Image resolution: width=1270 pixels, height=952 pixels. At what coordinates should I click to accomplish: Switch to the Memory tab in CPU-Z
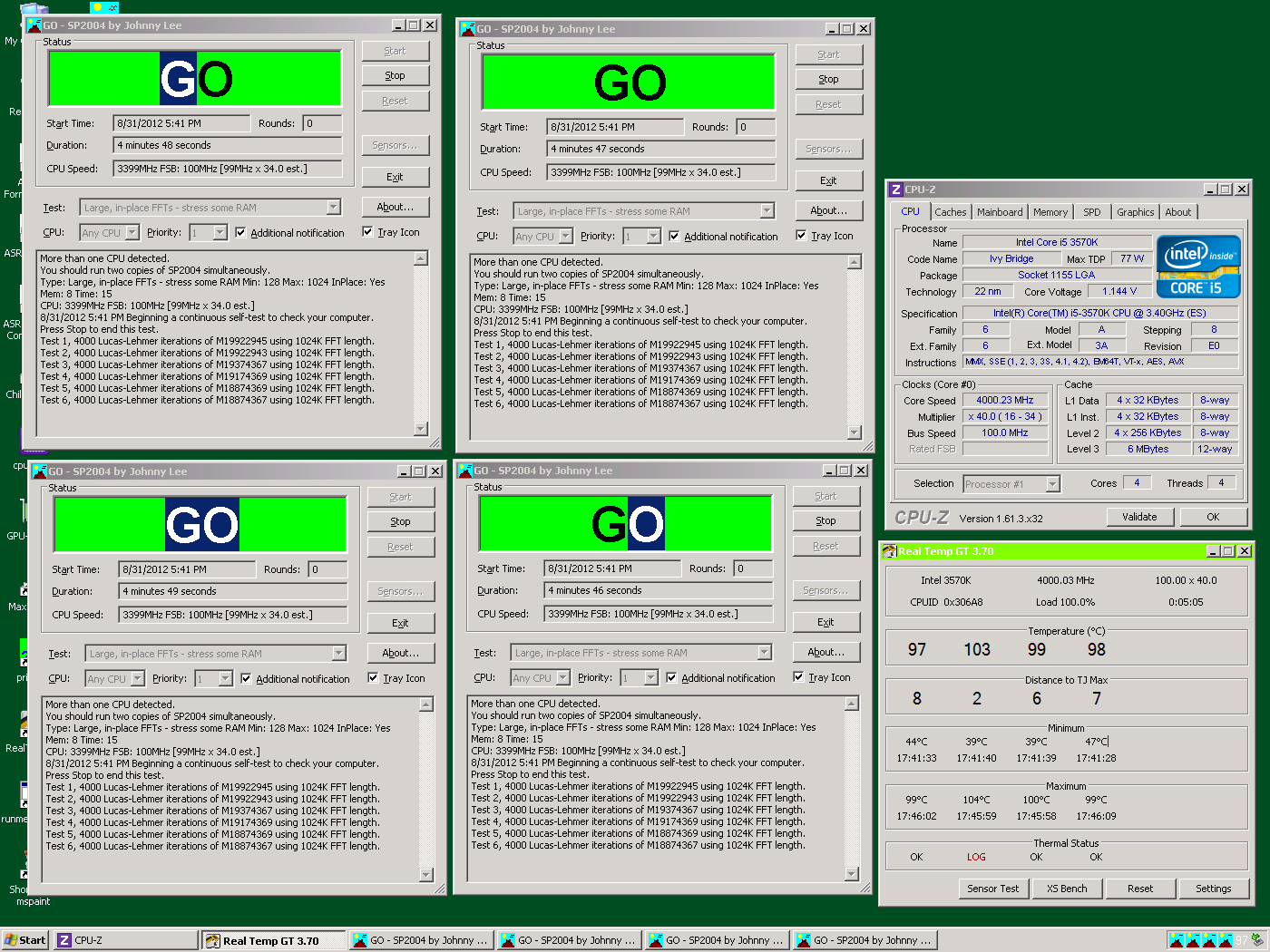pyautogui.click(x=1050, y=212)
